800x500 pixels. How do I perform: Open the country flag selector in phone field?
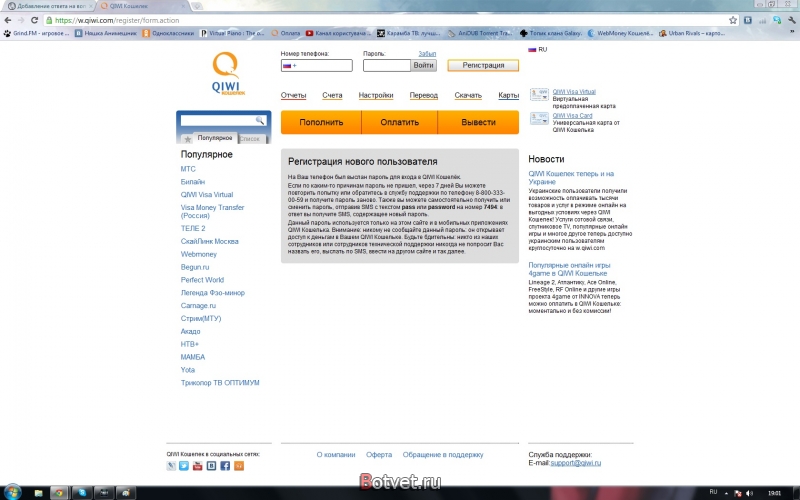click(289, 66)
